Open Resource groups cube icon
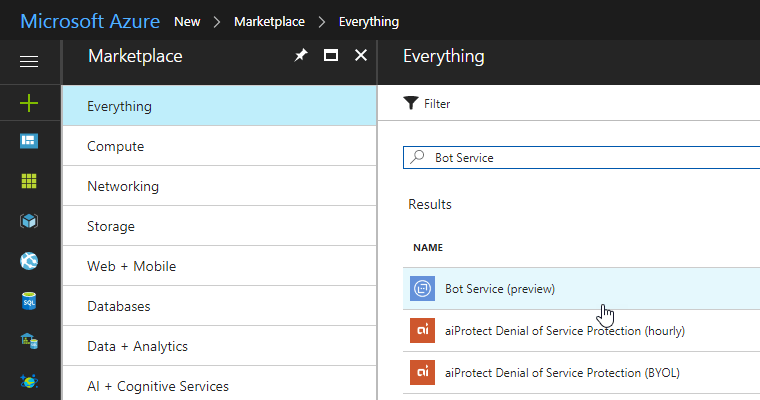This screenshot has height=400, width=760. [29, 221]
